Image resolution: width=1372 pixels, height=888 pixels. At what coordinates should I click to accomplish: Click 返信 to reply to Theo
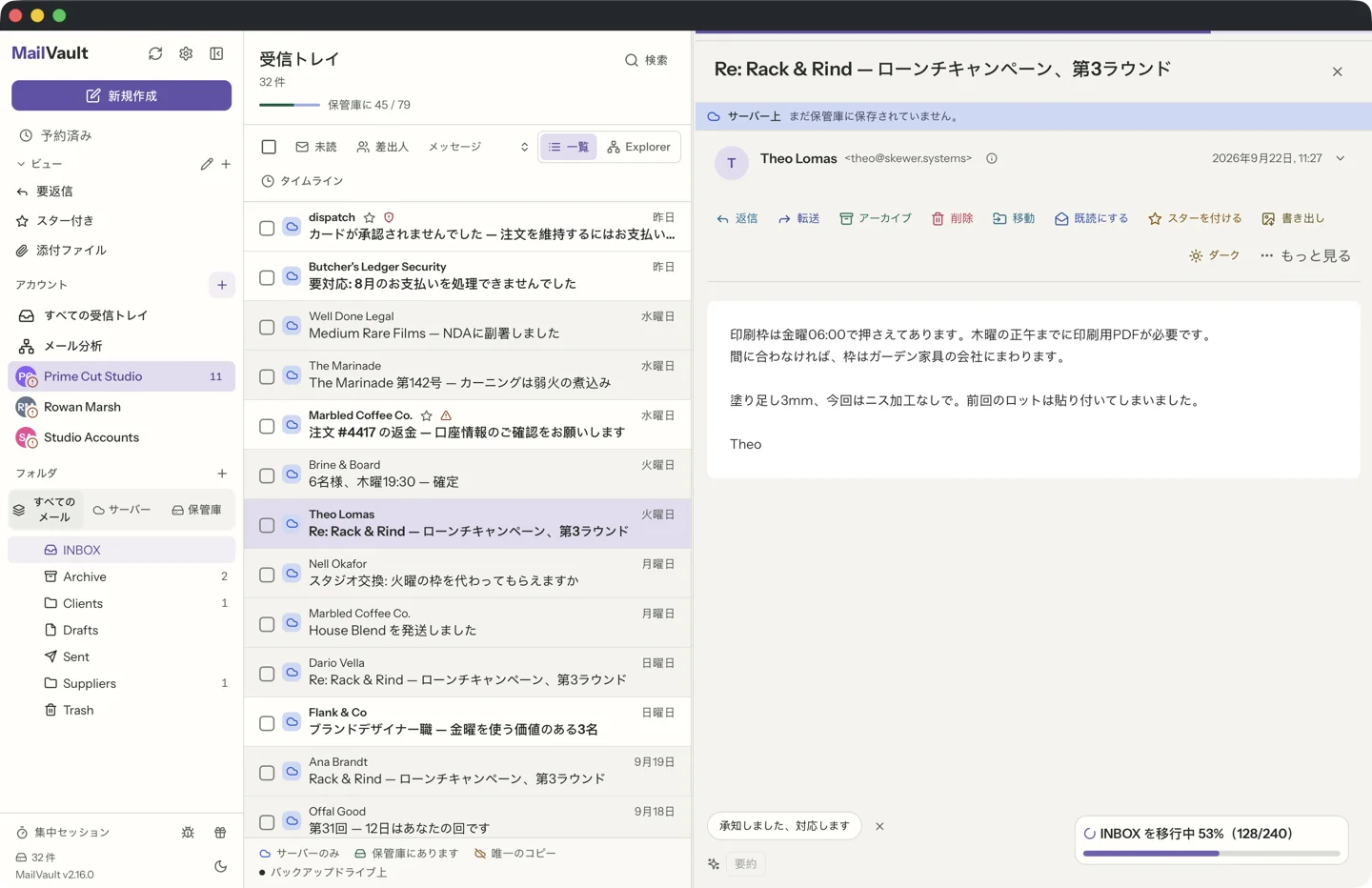coord(736,218)
